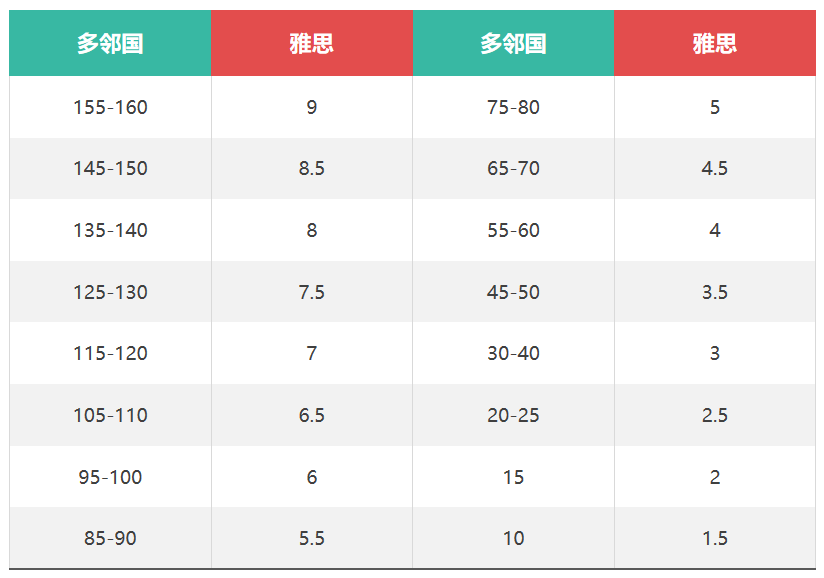
Task: Select the cell reading 105-110
Action: (110, 415)
